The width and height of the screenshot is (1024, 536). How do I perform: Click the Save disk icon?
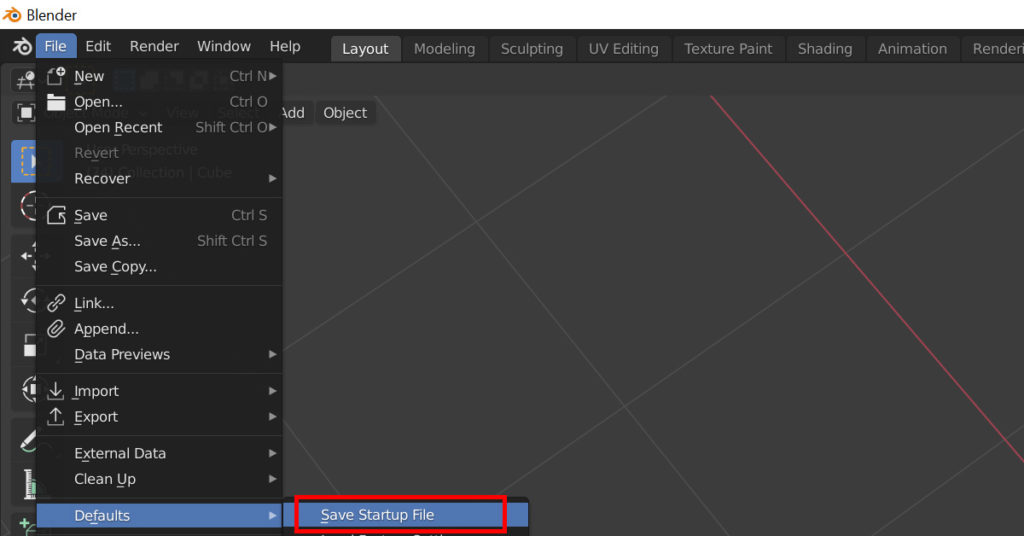click(x=56, y=215)
